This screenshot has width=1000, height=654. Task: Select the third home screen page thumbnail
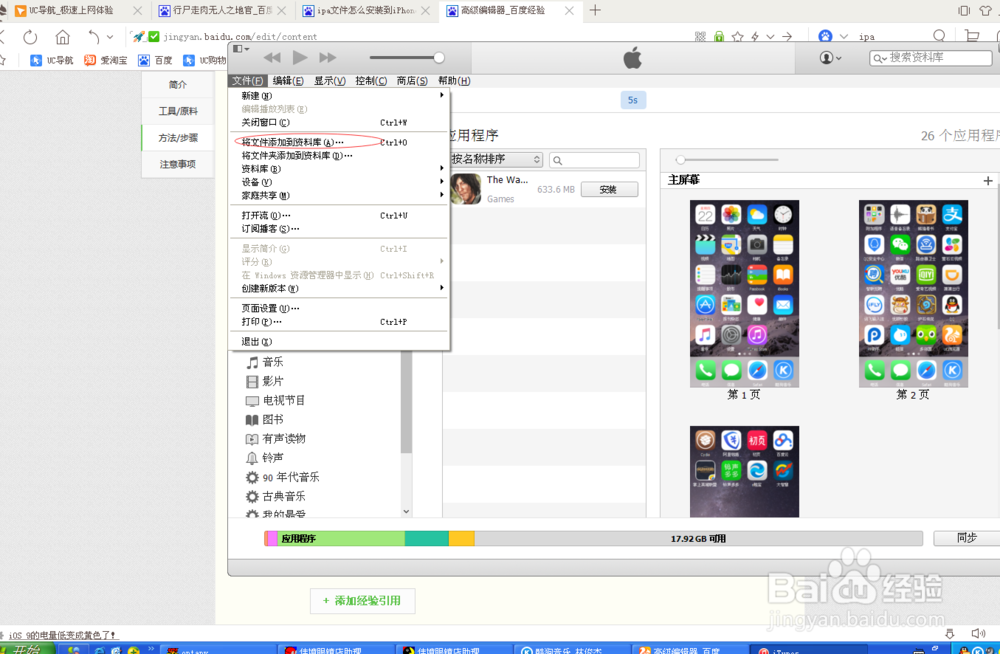(x=744, y=472)
